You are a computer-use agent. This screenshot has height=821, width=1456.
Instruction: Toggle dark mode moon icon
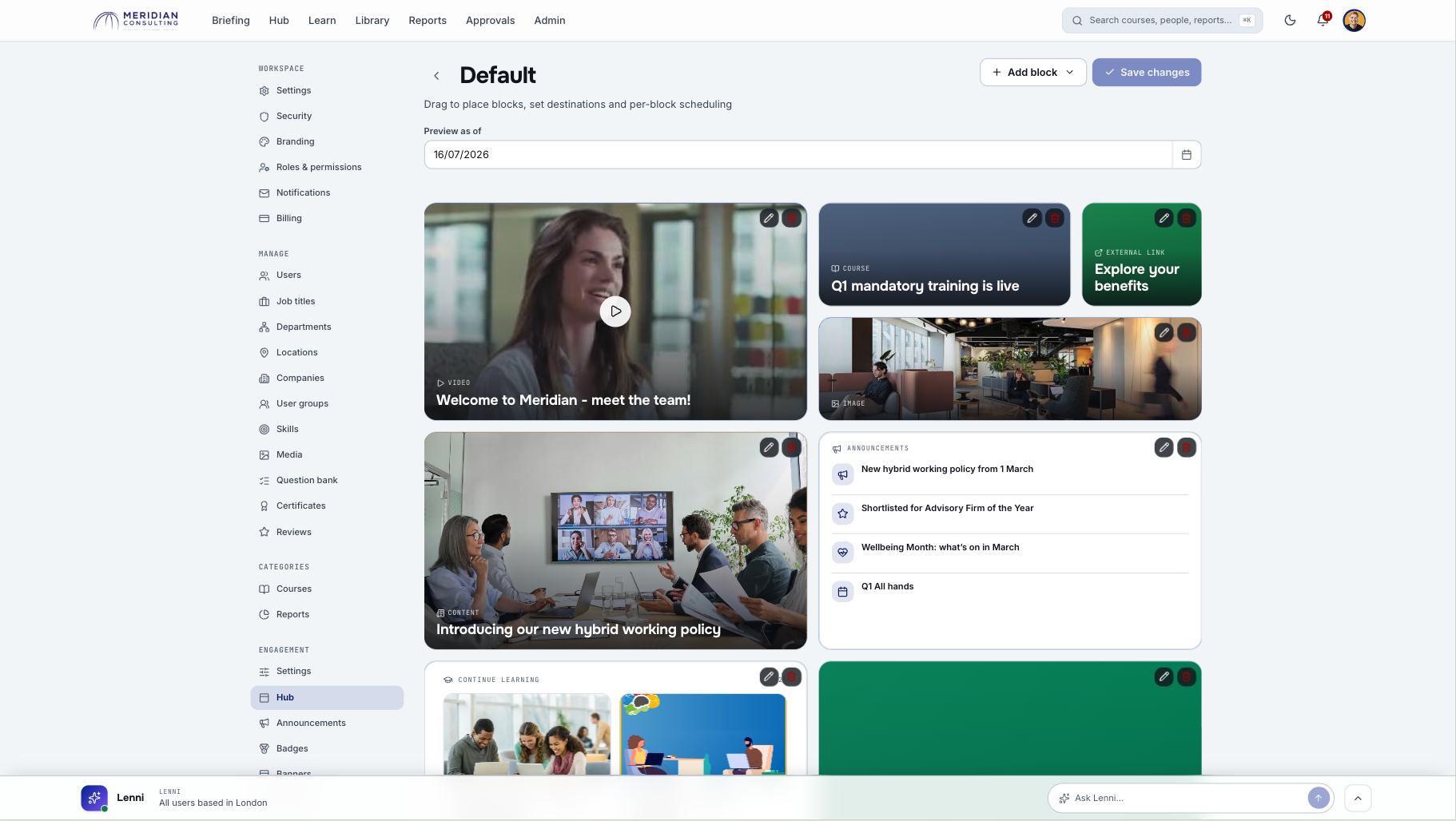coord(1290,21)
